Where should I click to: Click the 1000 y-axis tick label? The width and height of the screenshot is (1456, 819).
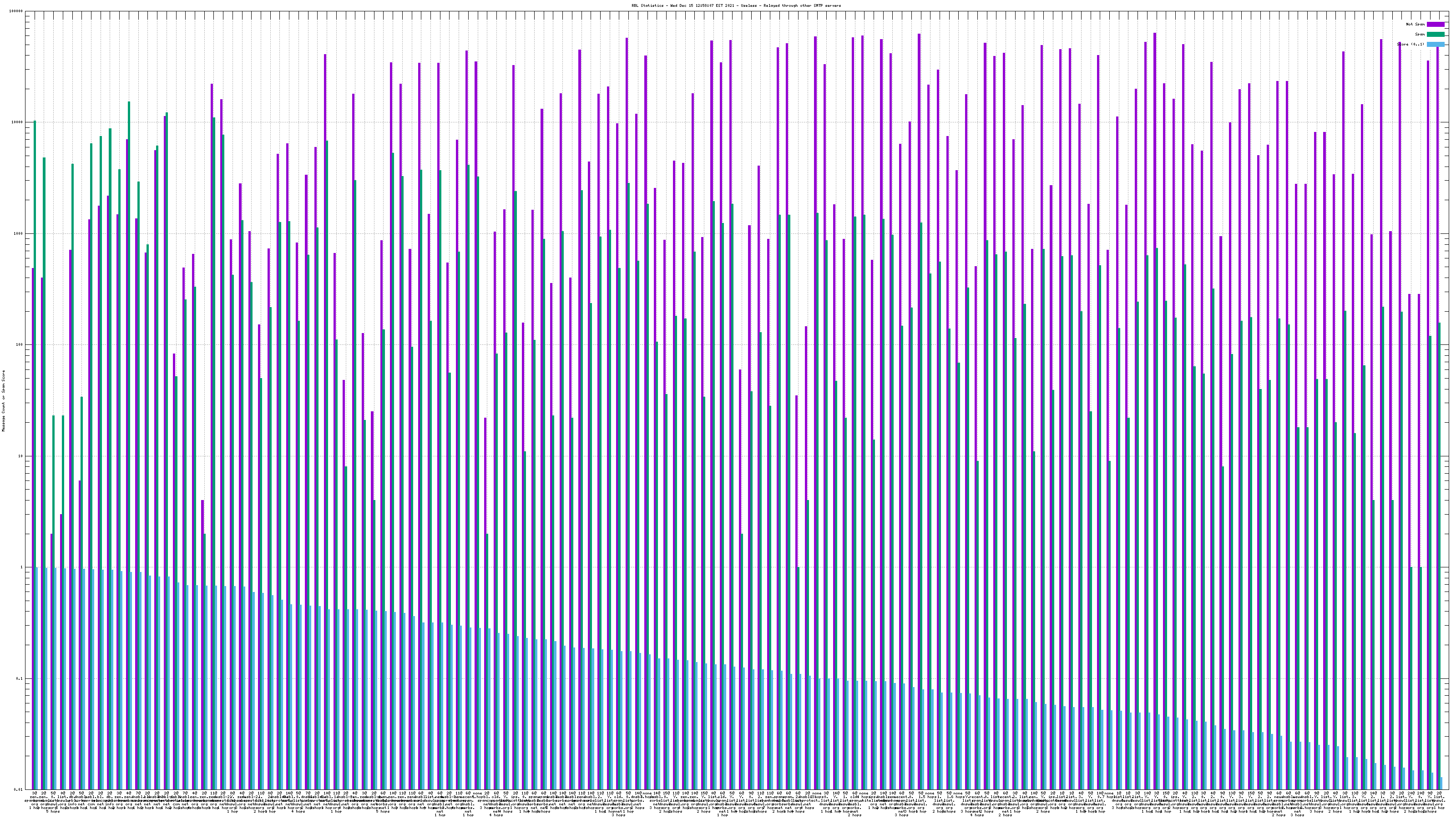pos(19,233)
